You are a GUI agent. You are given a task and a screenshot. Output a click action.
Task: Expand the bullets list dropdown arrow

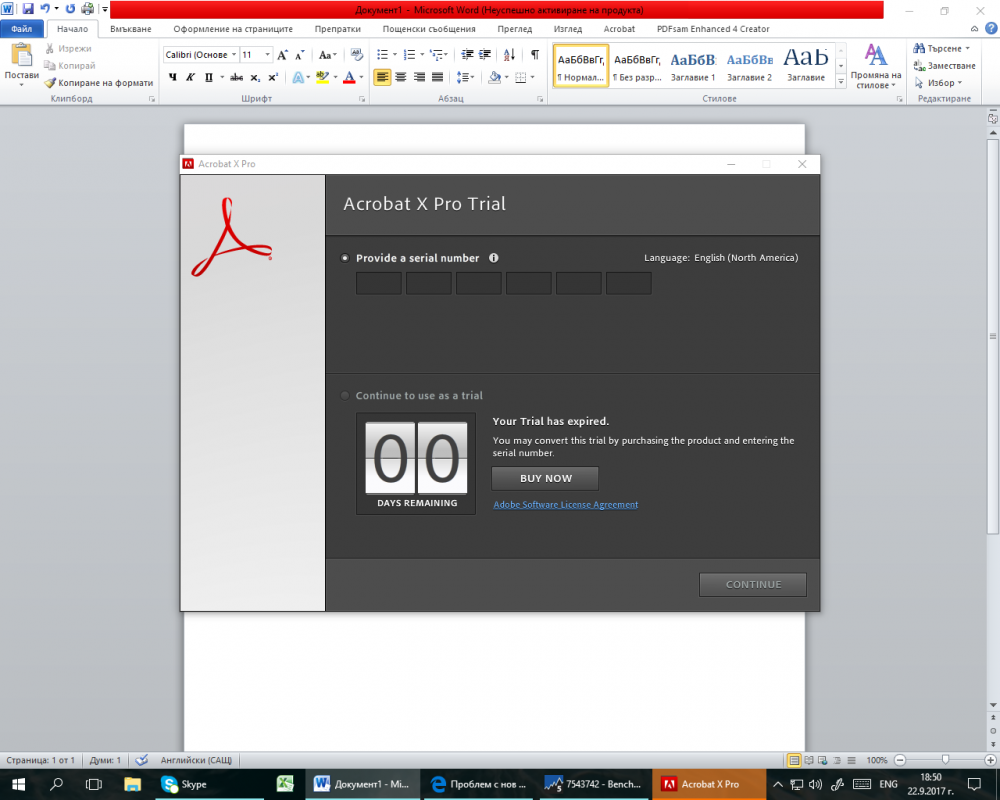click(395, 55)
